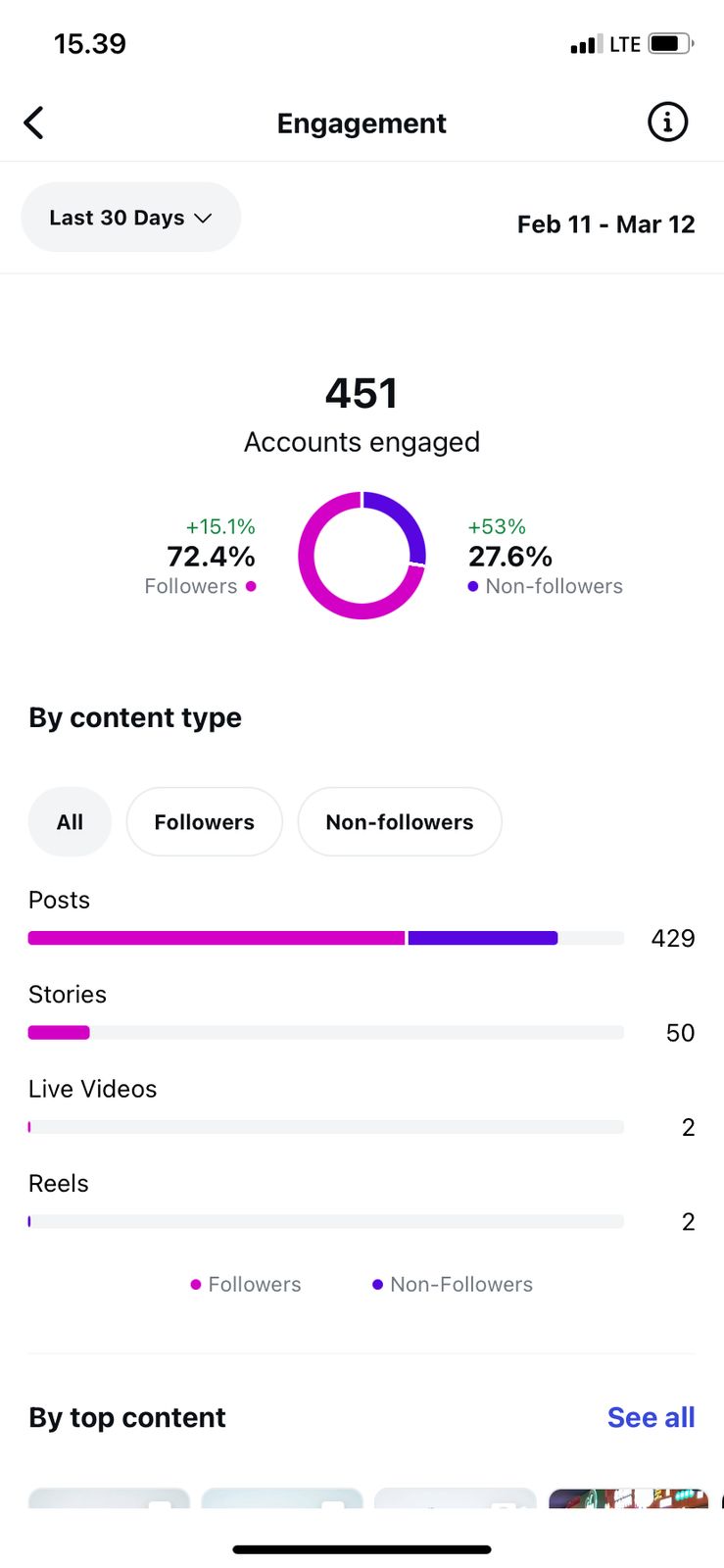Open the first top content thumbnail
This screenshot has height=1568, width=724.
coord(109,1498)
